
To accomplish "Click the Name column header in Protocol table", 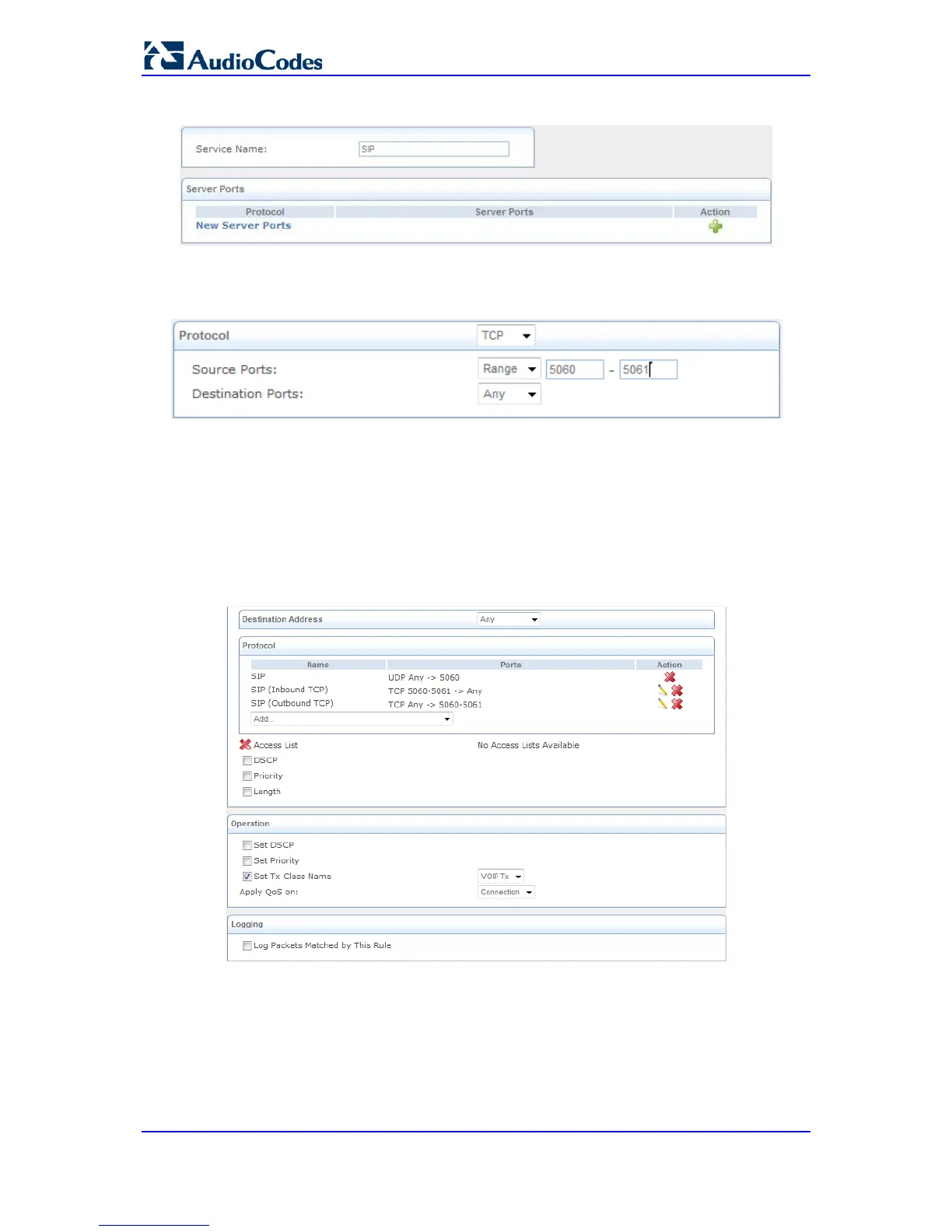I will pos(318,665).
